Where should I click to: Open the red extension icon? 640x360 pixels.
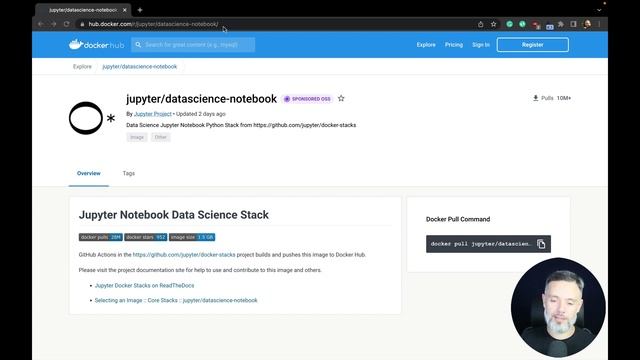click(x=536, y=25)
